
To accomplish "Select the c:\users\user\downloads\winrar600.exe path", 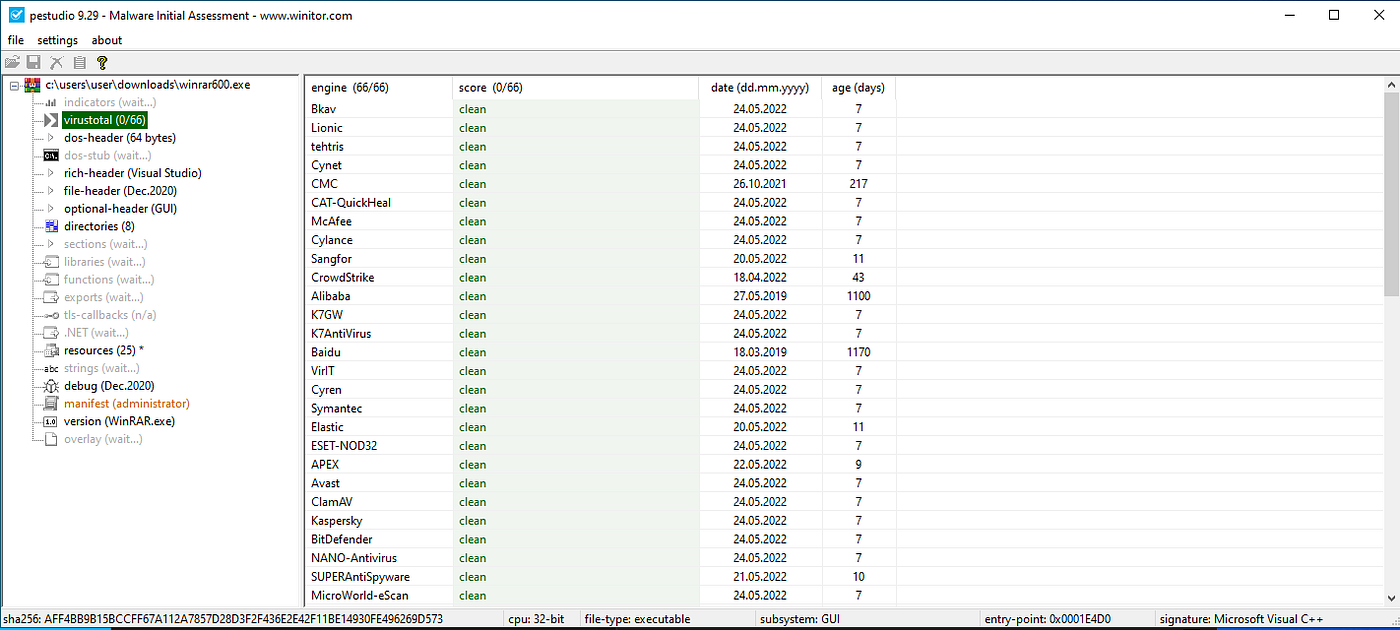I will coord(148,85).
